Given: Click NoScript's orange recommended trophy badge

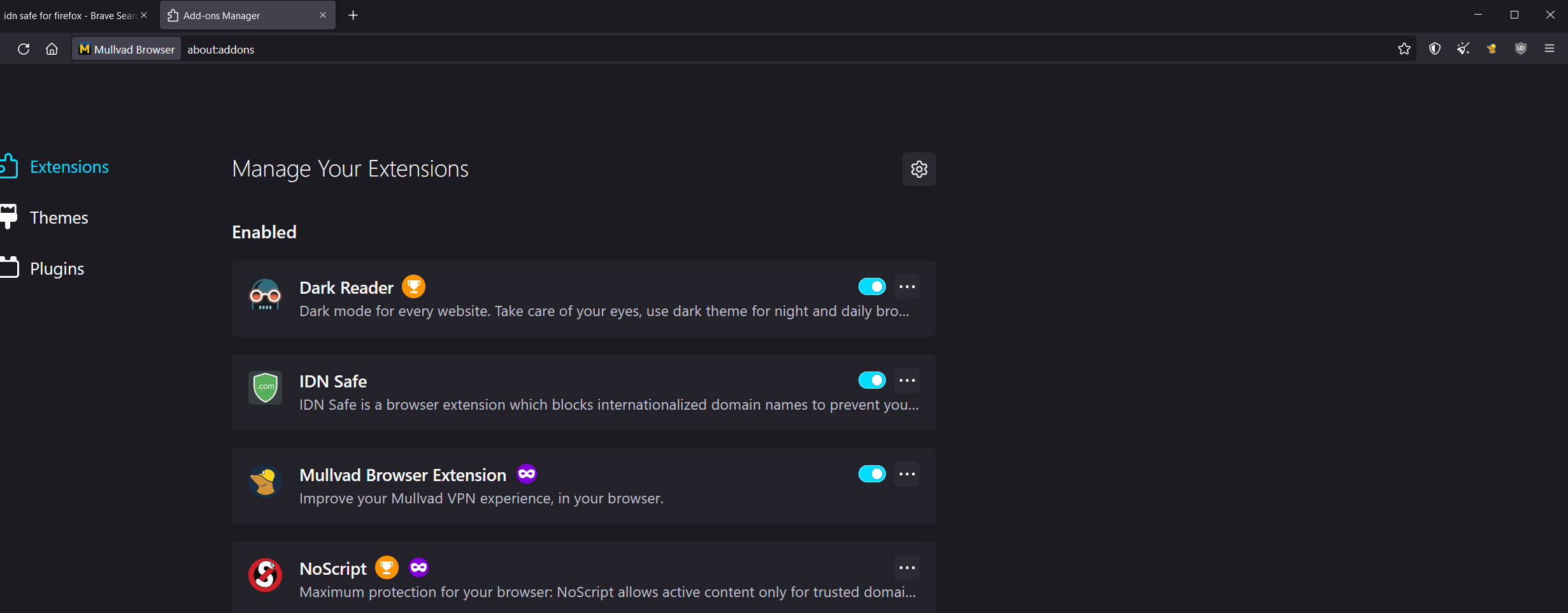Looking at the screenshot, I should point(387,568).
